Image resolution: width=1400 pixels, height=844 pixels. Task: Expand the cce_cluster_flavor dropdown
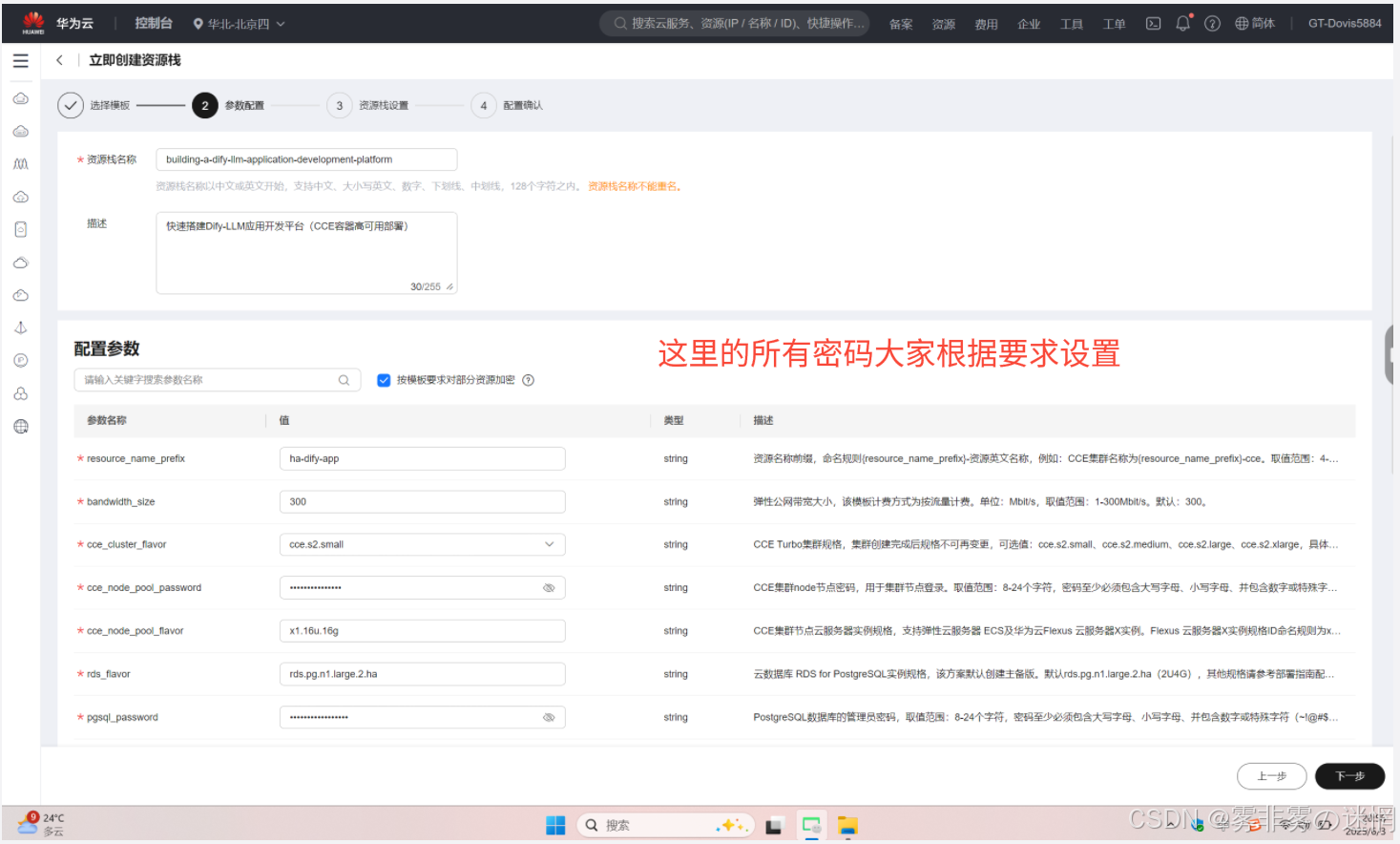(549, 544)
